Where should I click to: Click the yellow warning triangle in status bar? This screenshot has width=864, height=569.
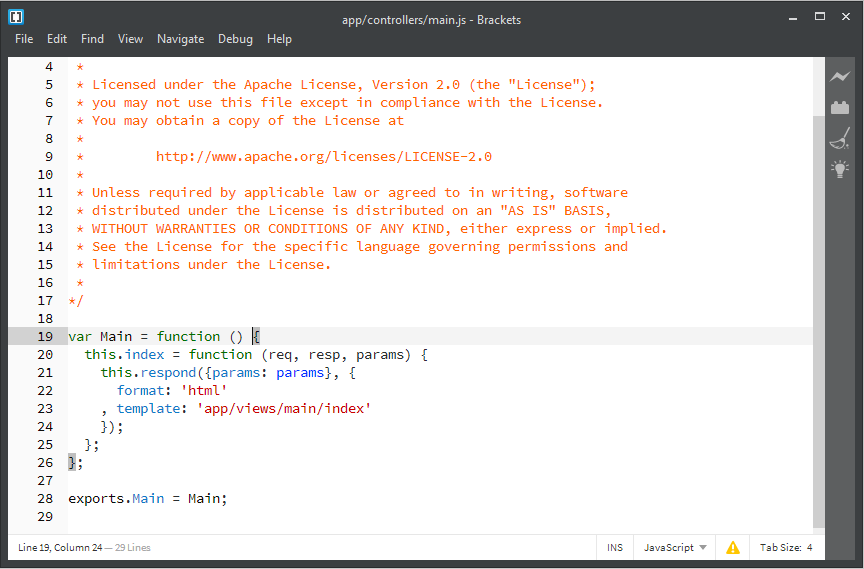coord(733,548)
